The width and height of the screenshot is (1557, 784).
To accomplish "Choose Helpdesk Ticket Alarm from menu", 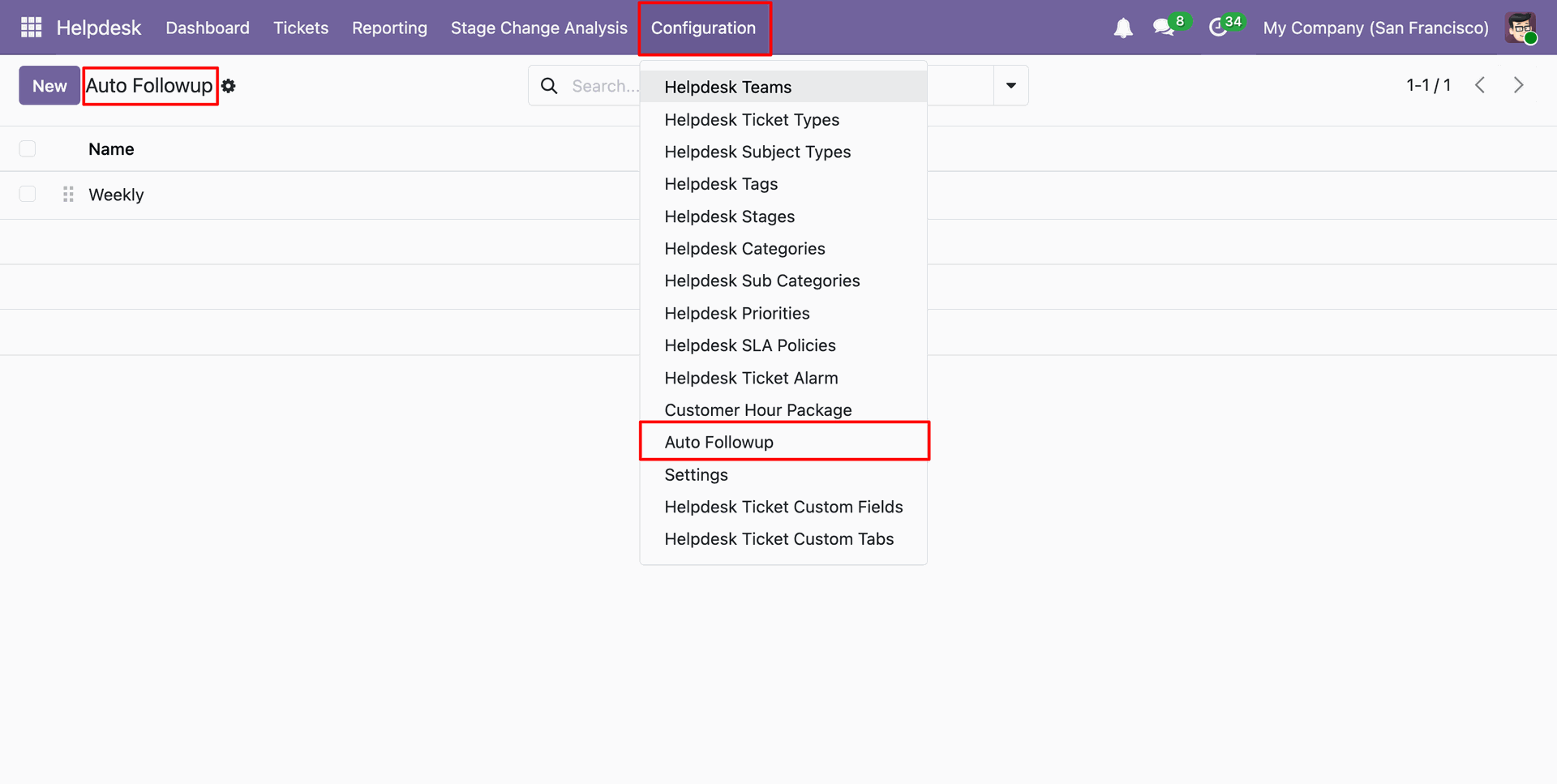I will (x=751, y=378).
